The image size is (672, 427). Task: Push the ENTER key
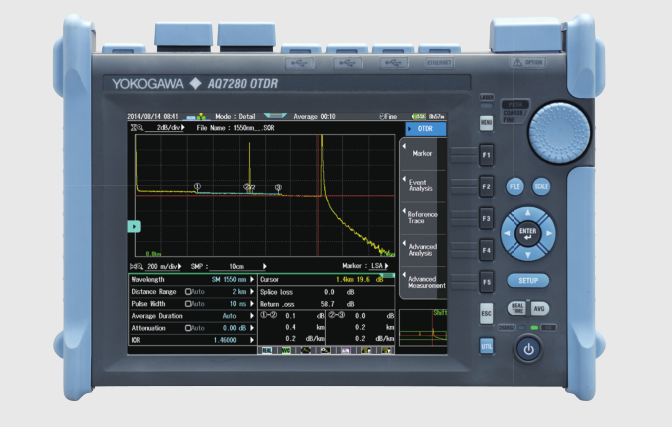[x=528, y=234]
